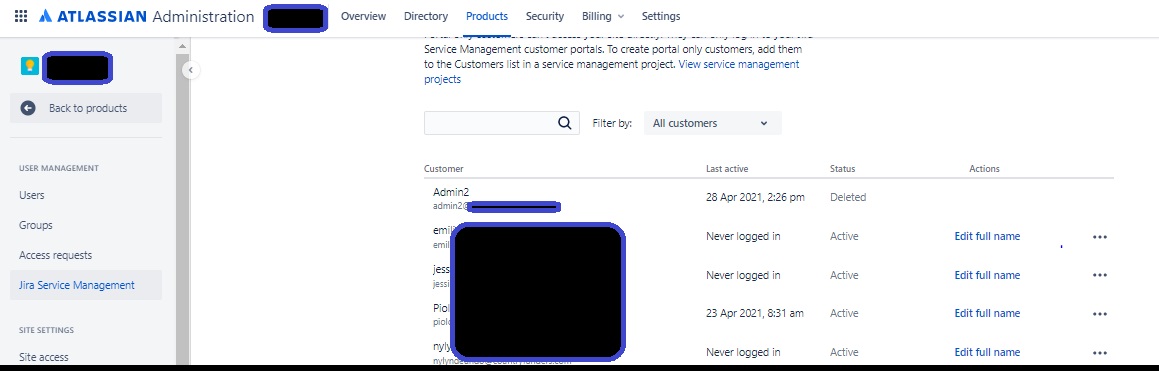
Task: Select the Admin2 customer name
Action: [451, 192]
